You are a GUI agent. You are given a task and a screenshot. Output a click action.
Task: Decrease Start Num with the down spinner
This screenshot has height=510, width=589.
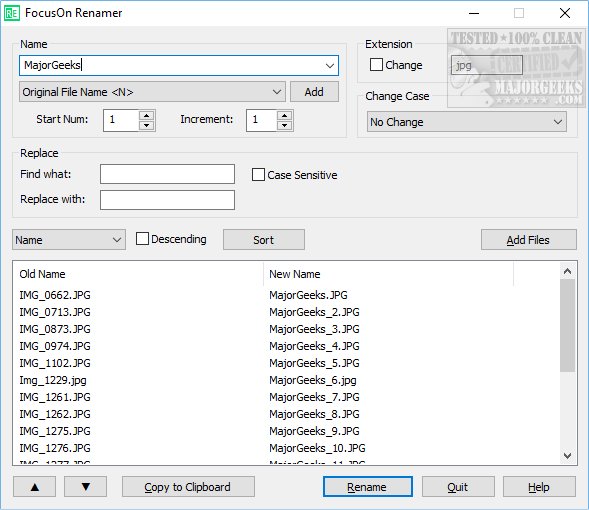tap(146, 125)
